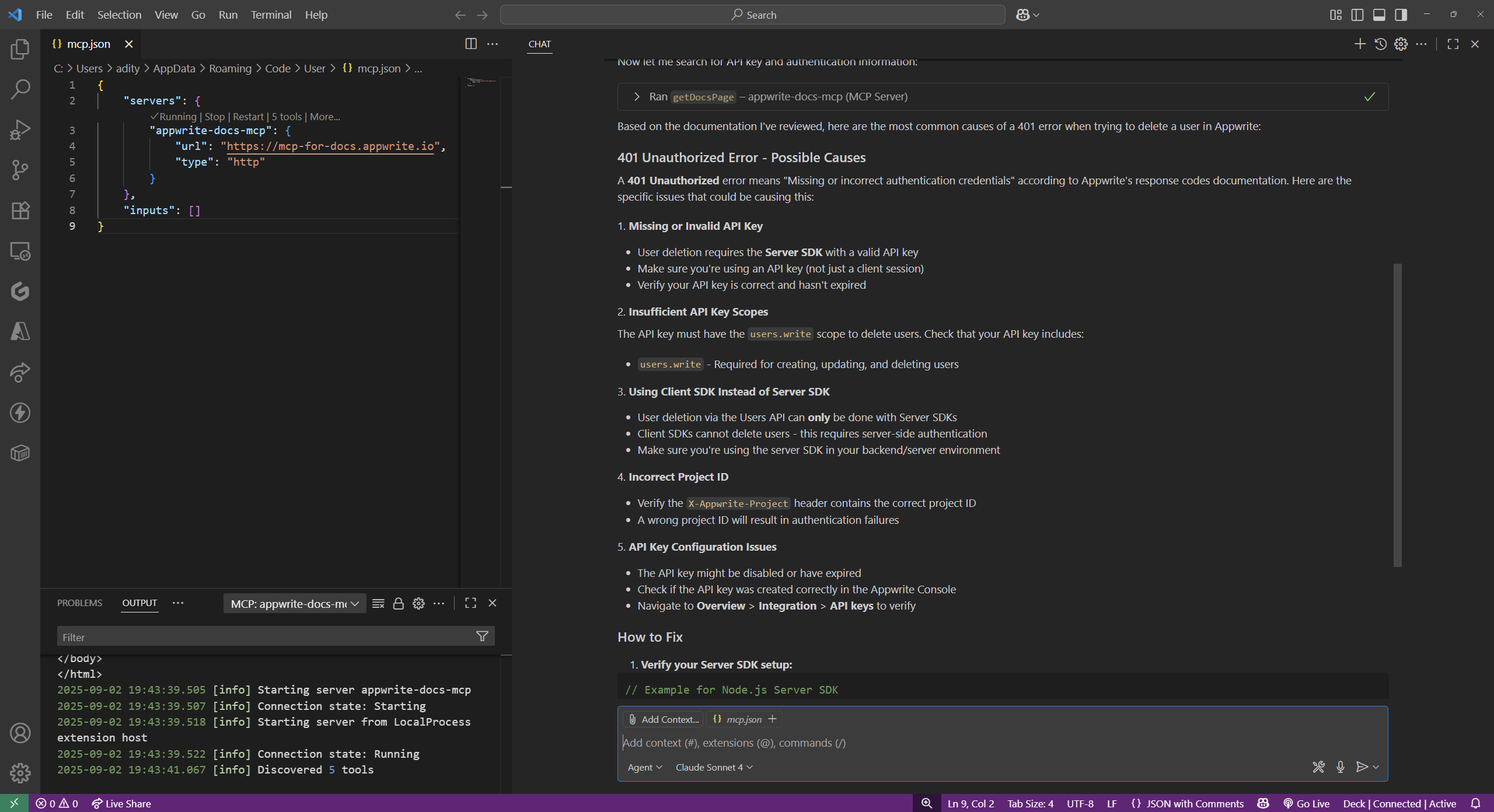Select the mcp.json editor tab
Viewport: 1494px width, 812px height.
pyautogui.click(x=89, y=44)
